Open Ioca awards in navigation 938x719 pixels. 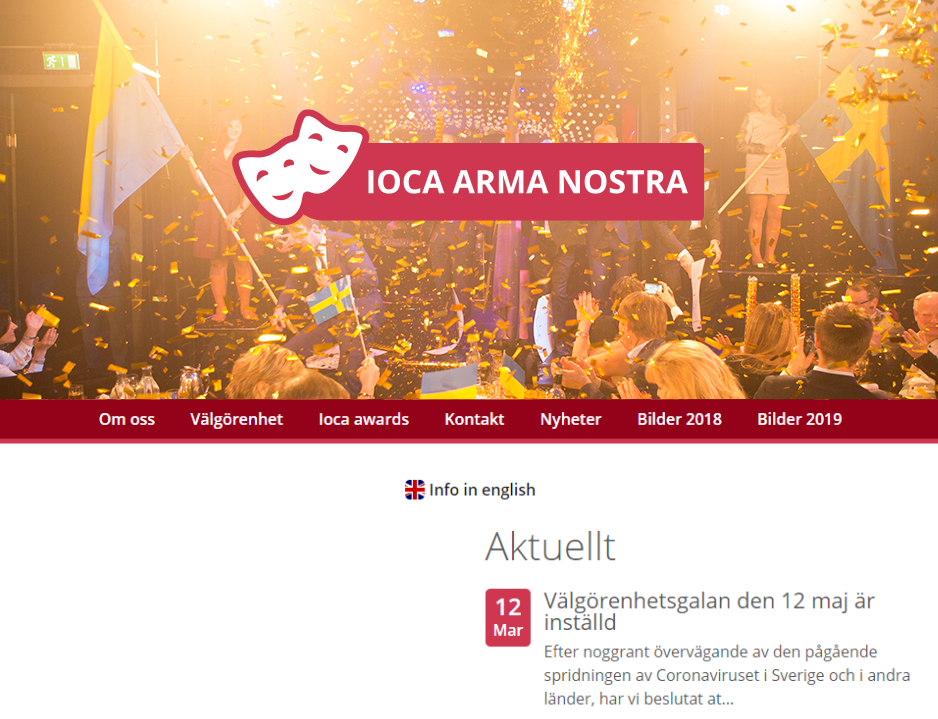[364, 419]
